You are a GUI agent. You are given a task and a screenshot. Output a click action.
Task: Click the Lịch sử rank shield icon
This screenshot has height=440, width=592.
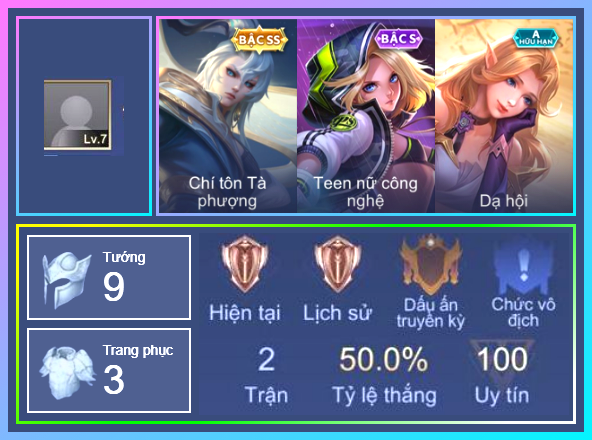pos(337,264)
